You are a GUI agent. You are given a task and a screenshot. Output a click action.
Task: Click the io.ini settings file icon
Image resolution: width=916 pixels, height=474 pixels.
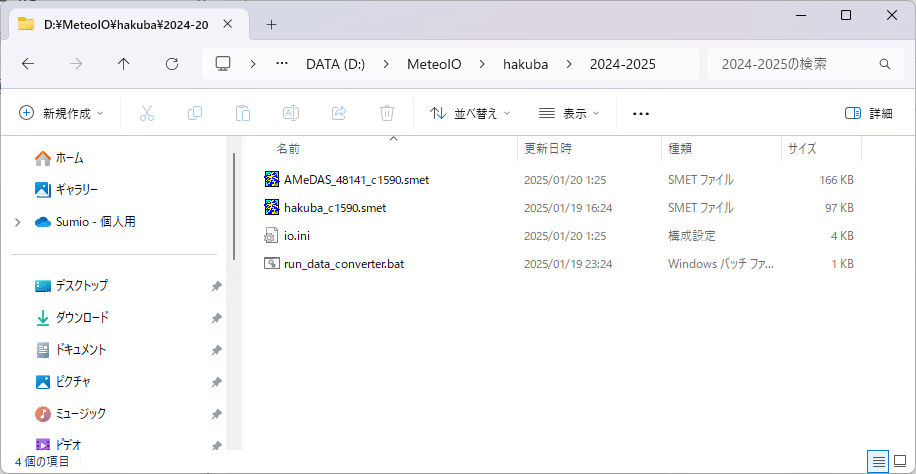click(x=272, y=236)
